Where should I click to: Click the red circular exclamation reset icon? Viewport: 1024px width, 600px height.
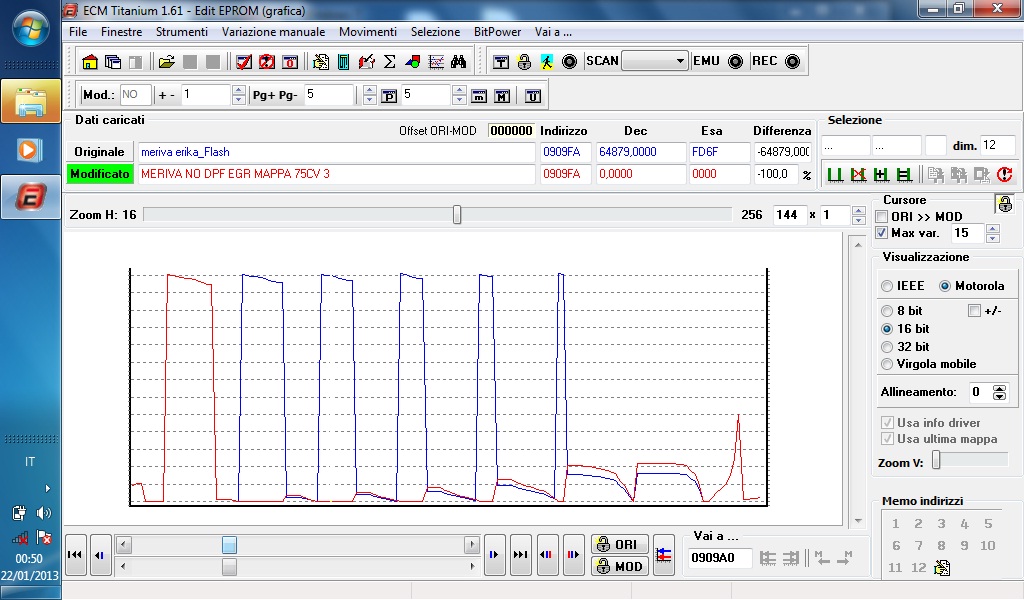(1004, 174)
